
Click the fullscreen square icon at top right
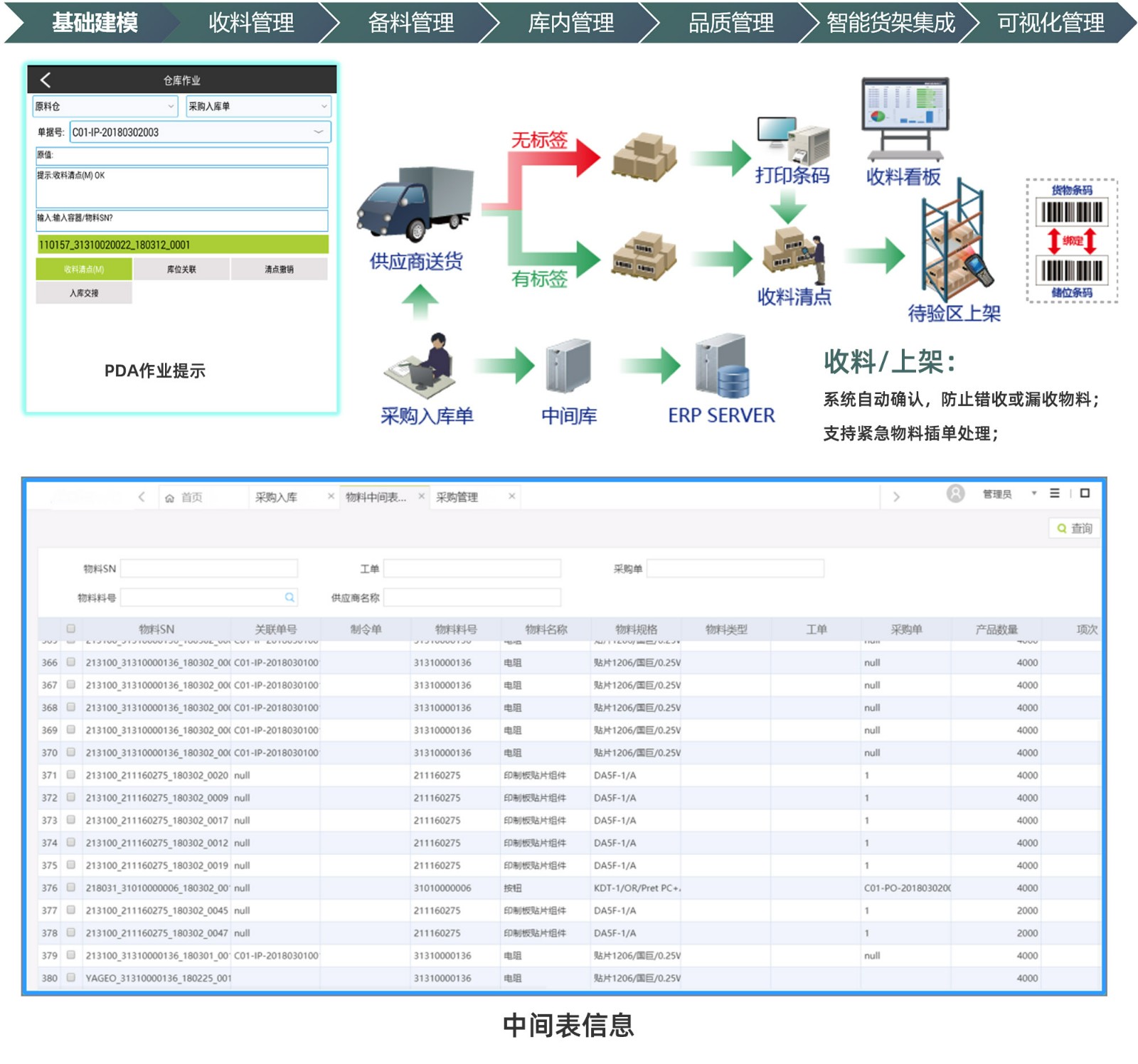[x=1085, y=494]
